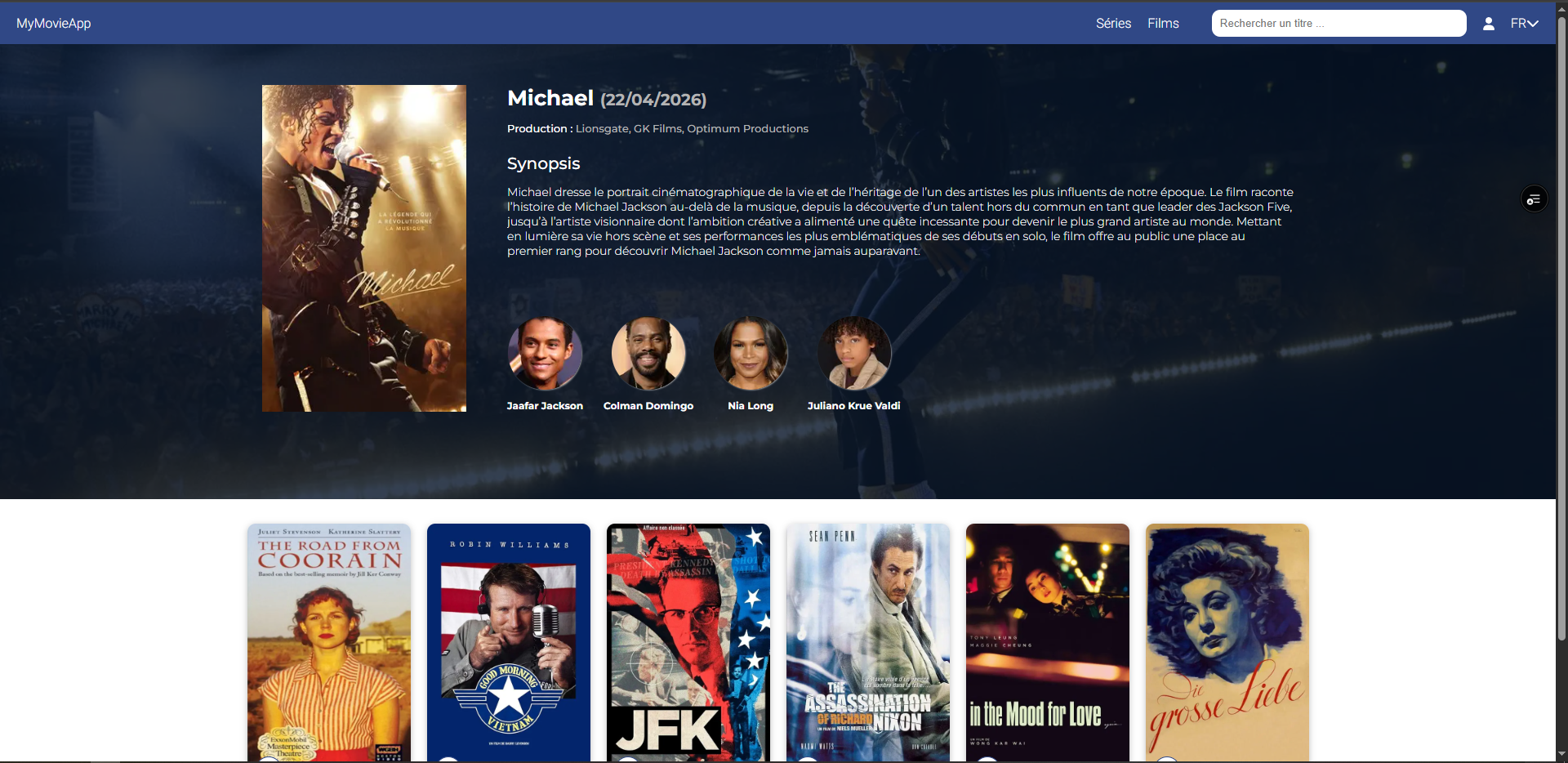Open Colman Domingo's actor portrait
Image resolution: width=1568 pixels, height=763 pixels.
click(x=648, y=354)
